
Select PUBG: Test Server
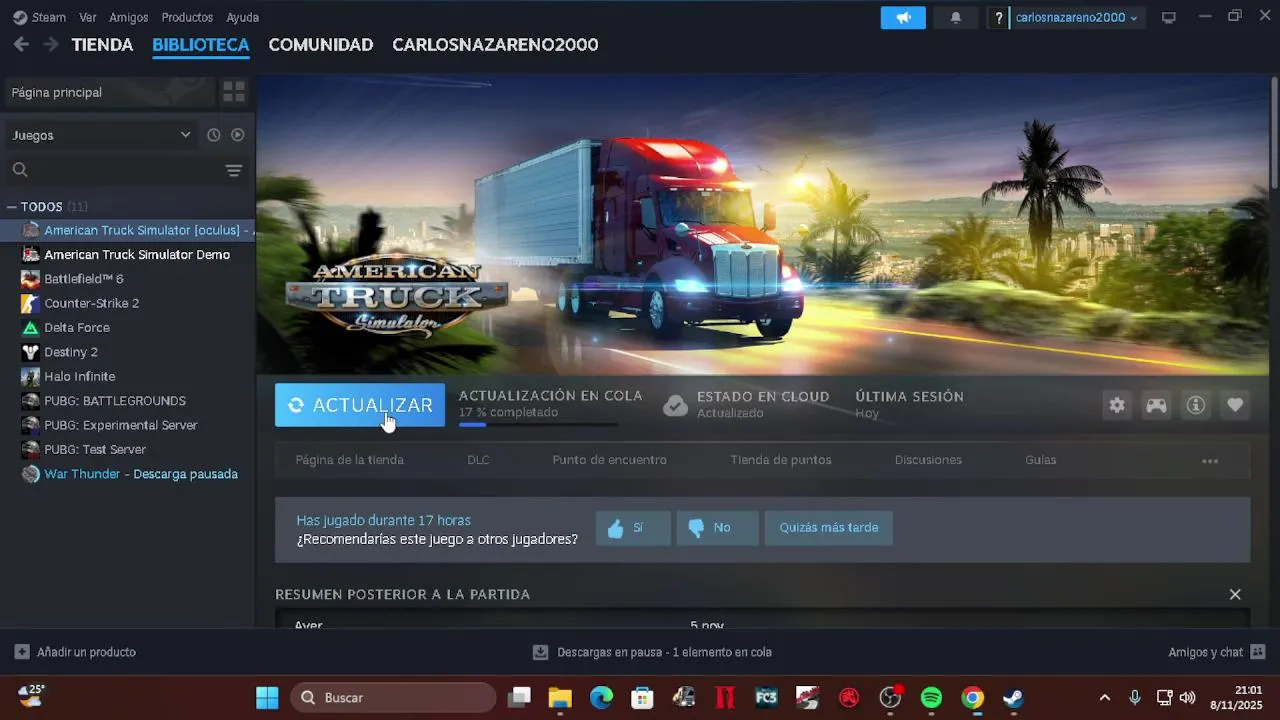128,449
